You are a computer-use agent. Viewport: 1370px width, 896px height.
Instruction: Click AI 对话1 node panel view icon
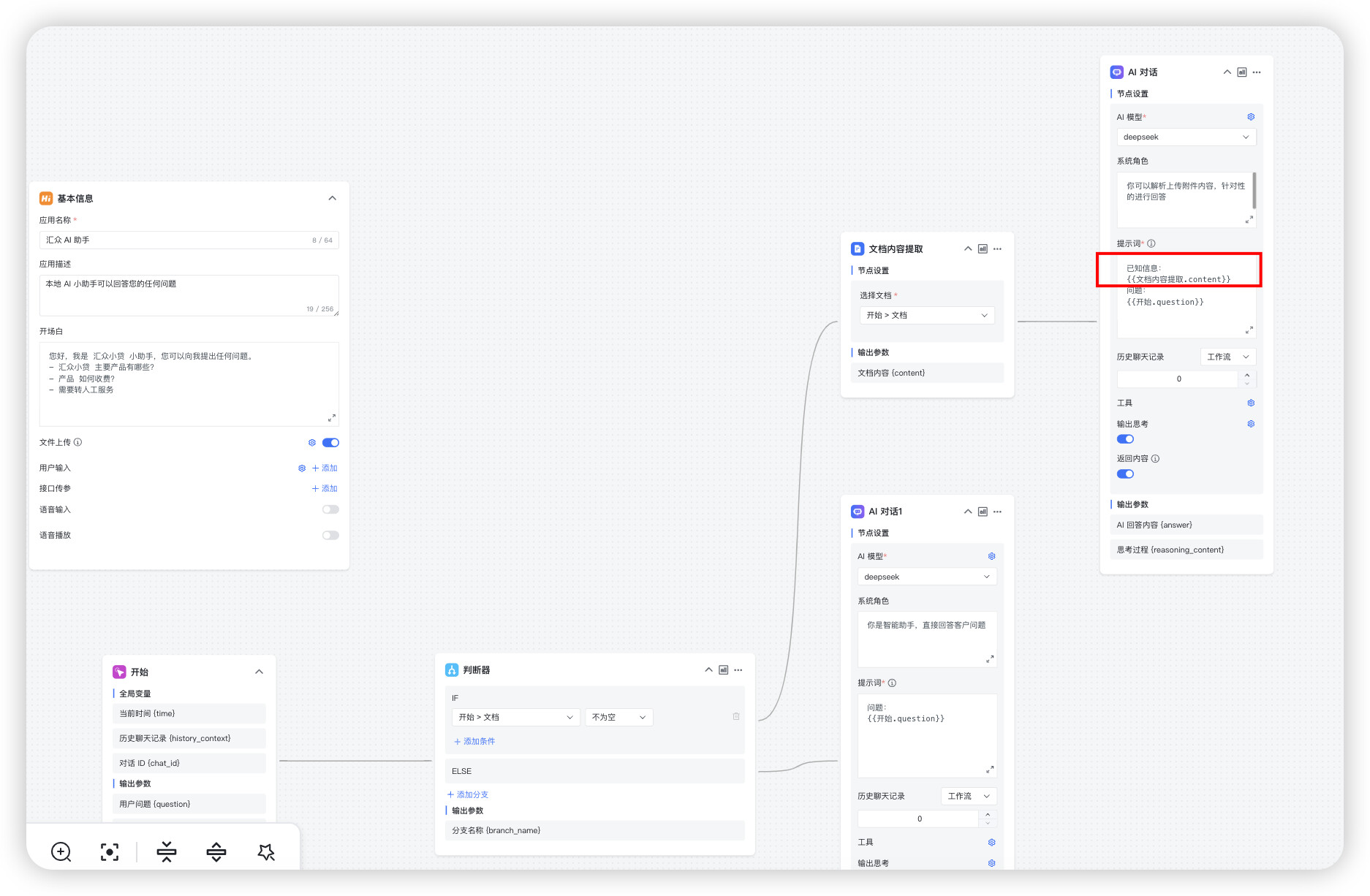983,512
